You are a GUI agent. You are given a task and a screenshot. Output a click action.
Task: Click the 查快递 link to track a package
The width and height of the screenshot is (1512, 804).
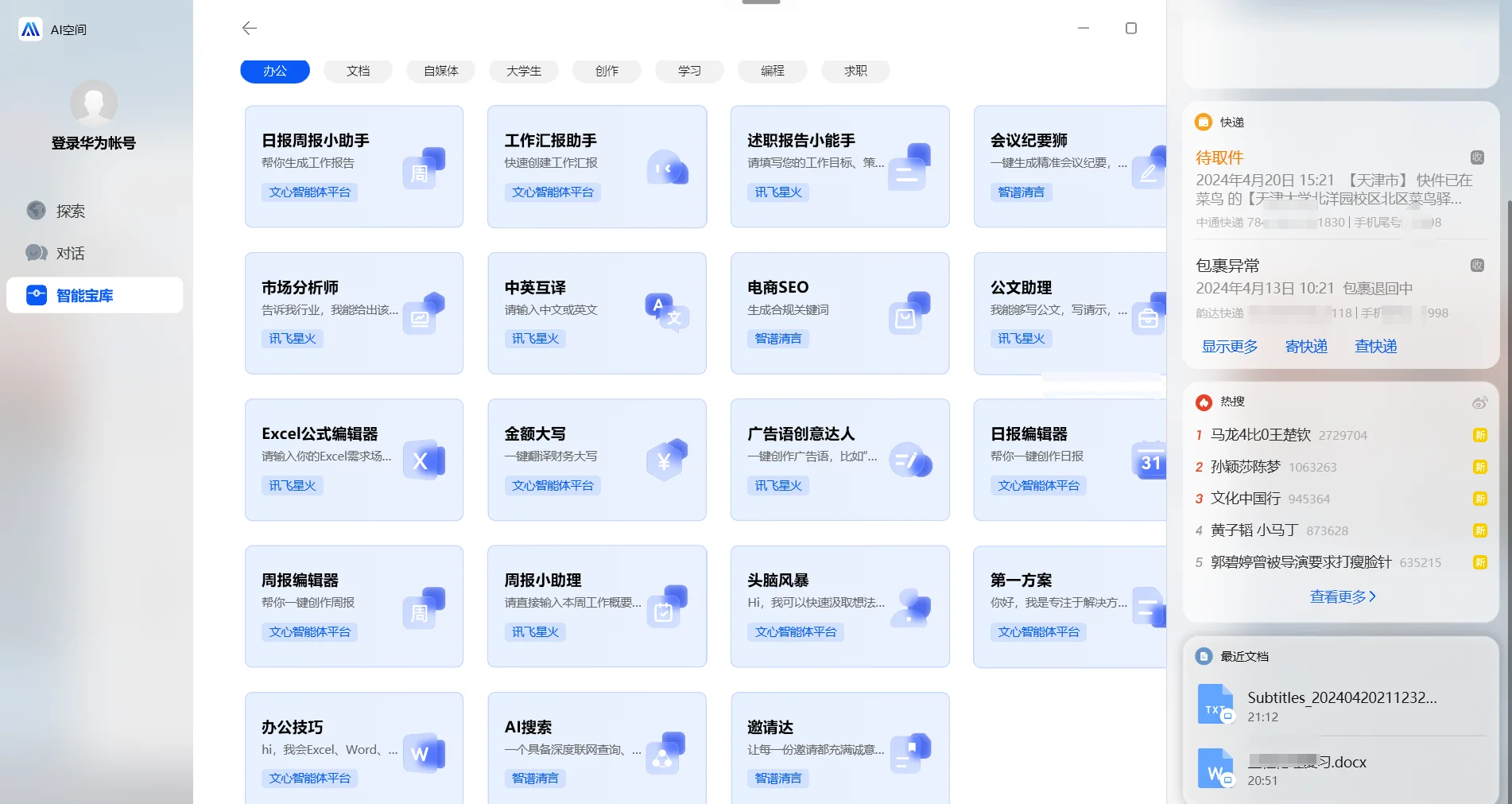click(1374, 346)
